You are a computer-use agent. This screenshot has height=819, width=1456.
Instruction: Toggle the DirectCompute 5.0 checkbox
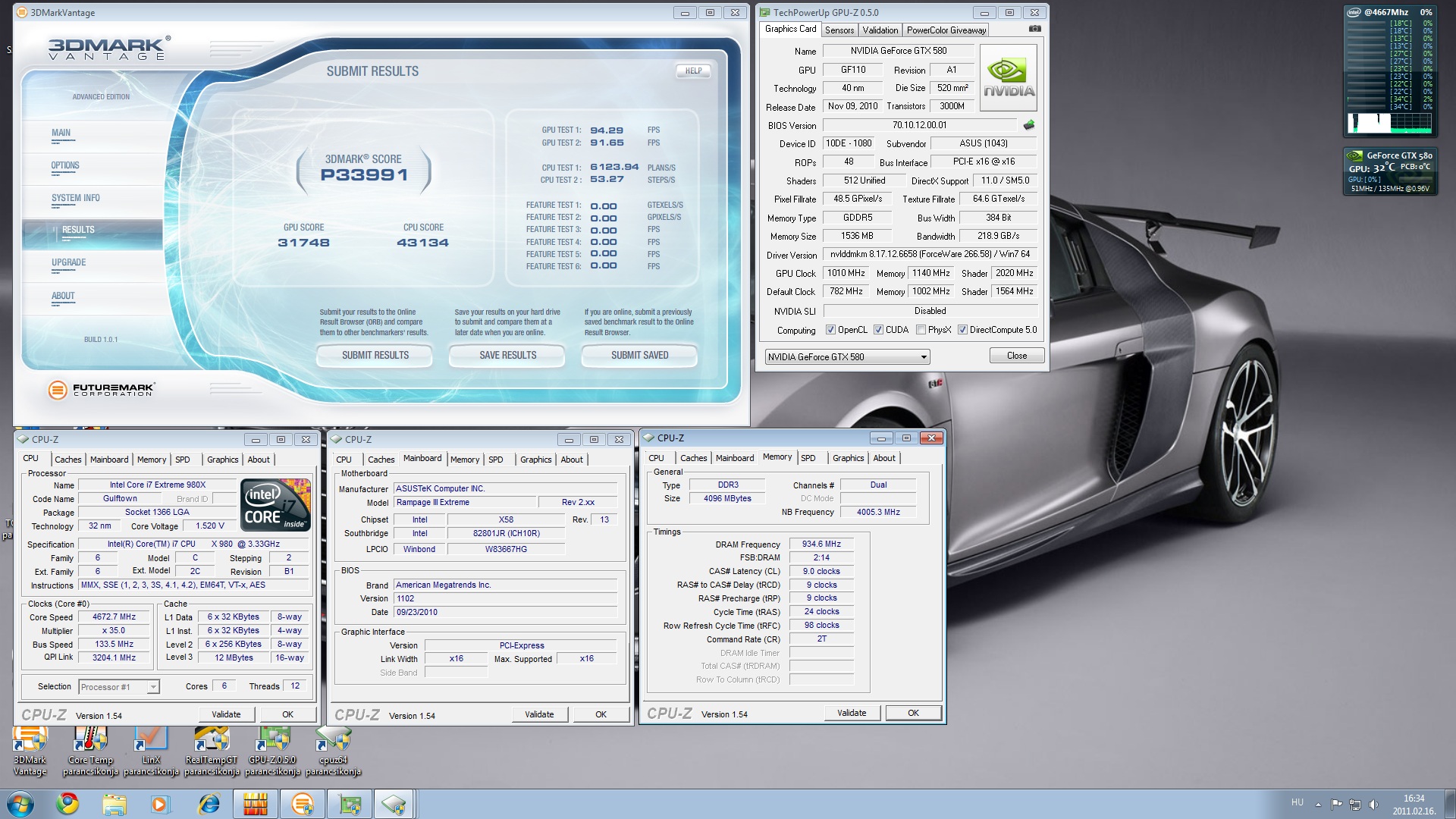coord(962,330)
